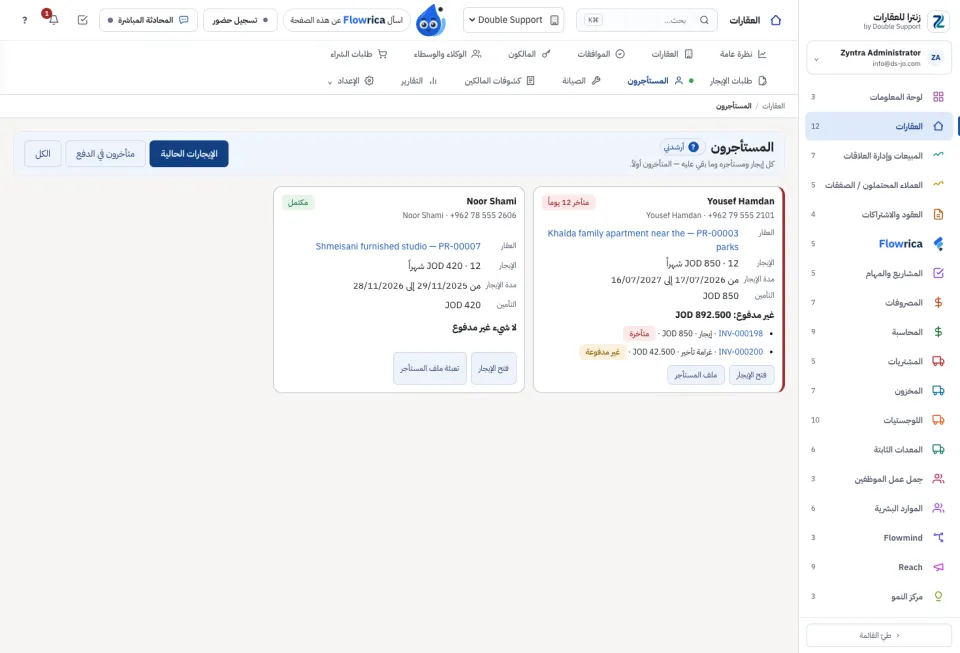
Task: Open the كشوفات المالكين owner statements tab
Action: 499,81
